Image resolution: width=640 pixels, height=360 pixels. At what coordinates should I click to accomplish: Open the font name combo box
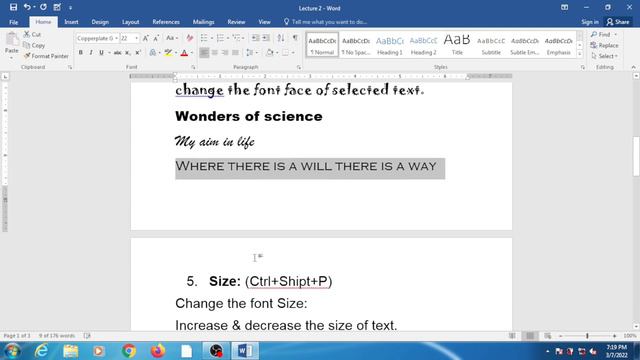98,38
